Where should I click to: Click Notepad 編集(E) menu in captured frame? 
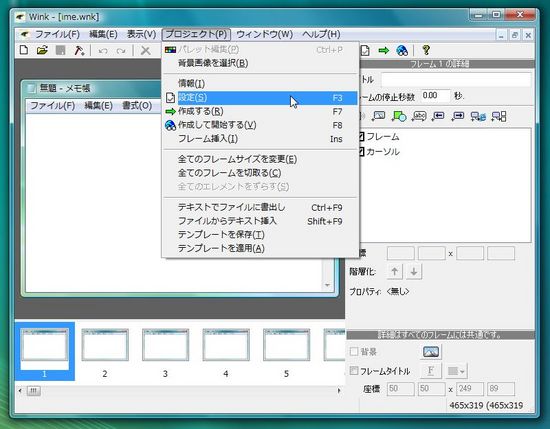(98, 105)
